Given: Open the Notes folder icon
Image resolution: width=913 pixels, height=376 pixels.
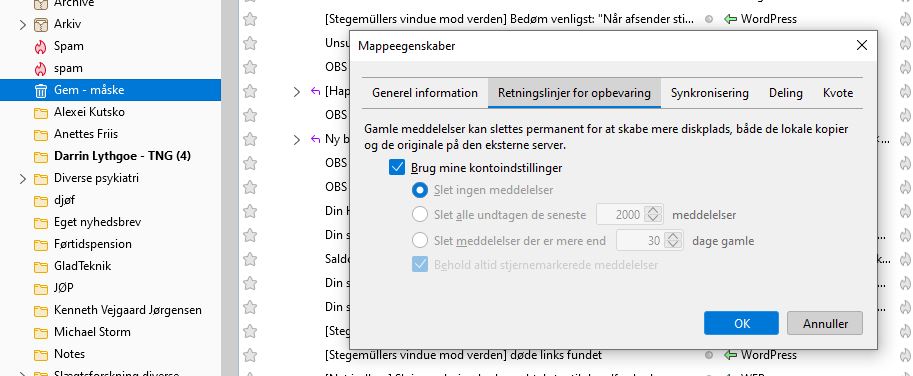Looking at the screenshot, I should point(40,354).
